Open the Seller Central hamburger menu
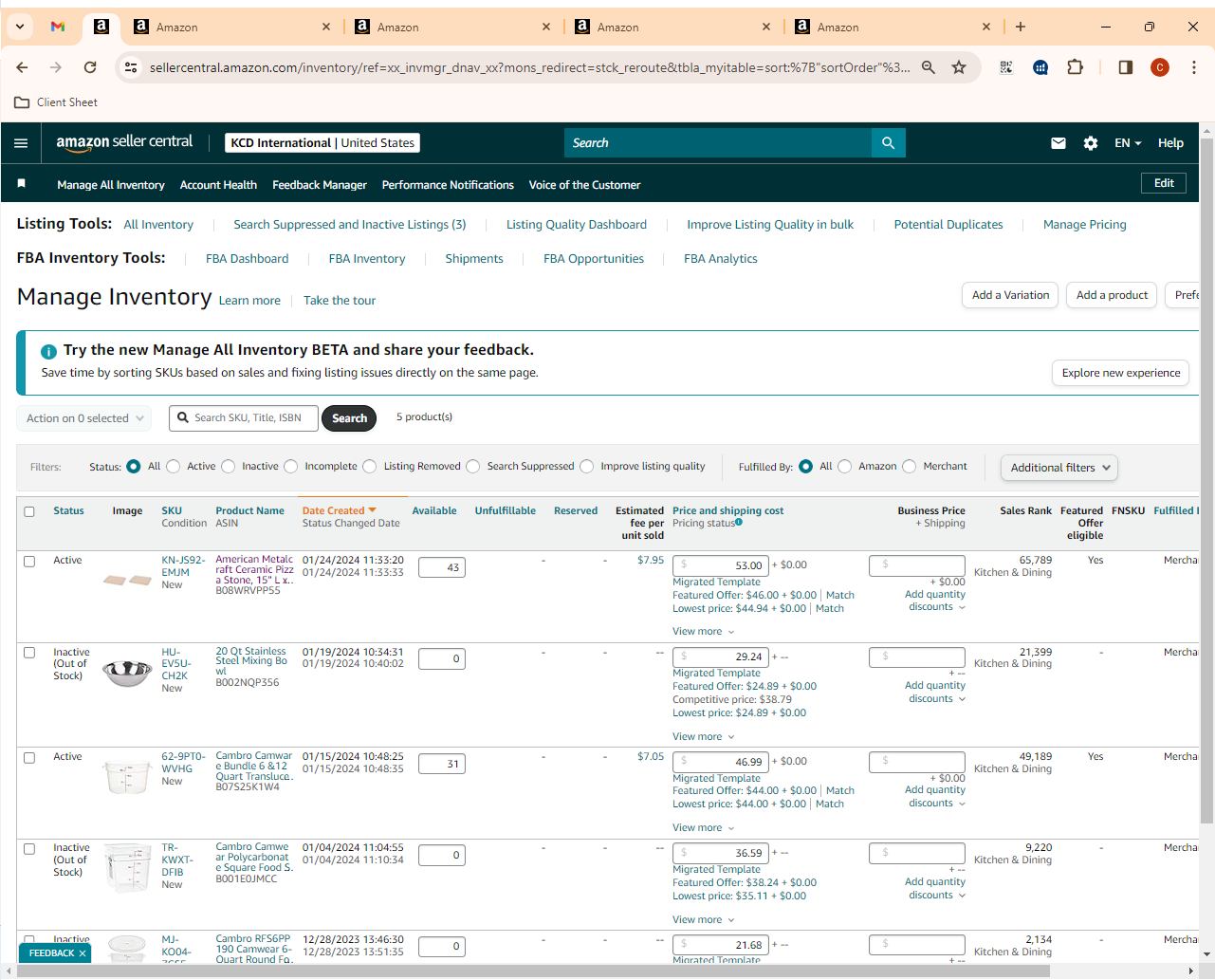Viewport: 1215px width, 980px height. point(21,143)
